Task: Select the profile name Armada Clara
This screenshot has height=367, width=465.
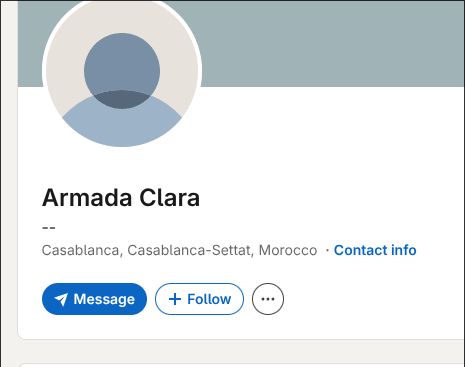Action: [x=121, y=198]
